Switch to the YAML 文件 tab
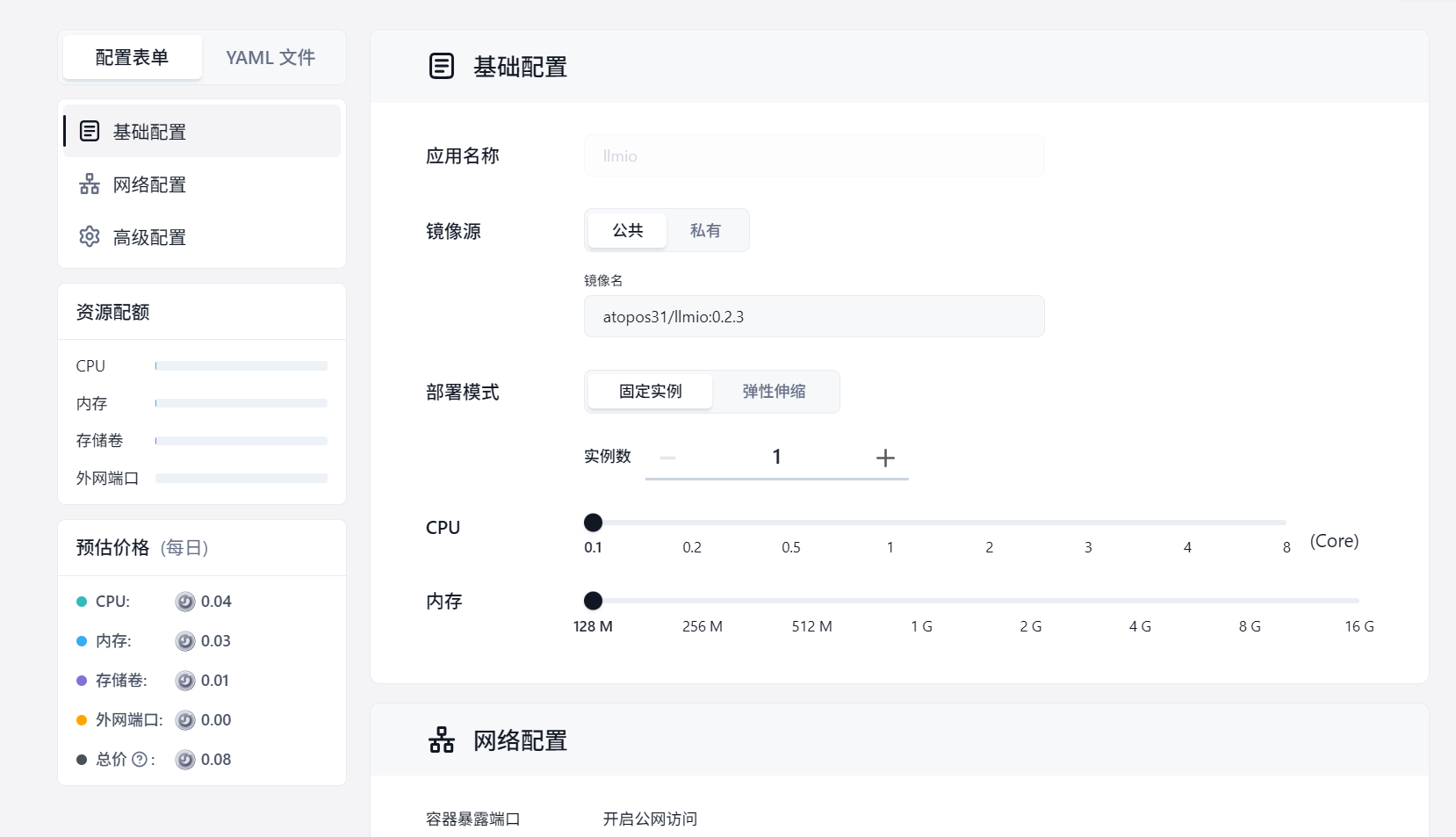The width and height of the screenshot is (1456, 837). point(270,58)
